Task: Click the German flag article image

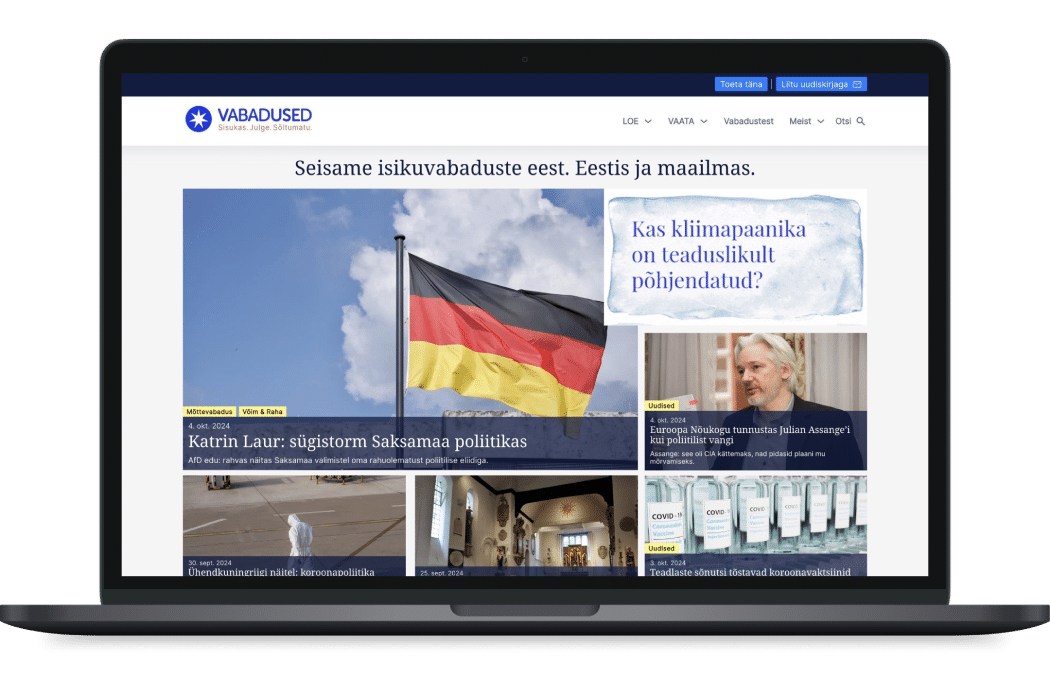Action: tap(410, 300)
